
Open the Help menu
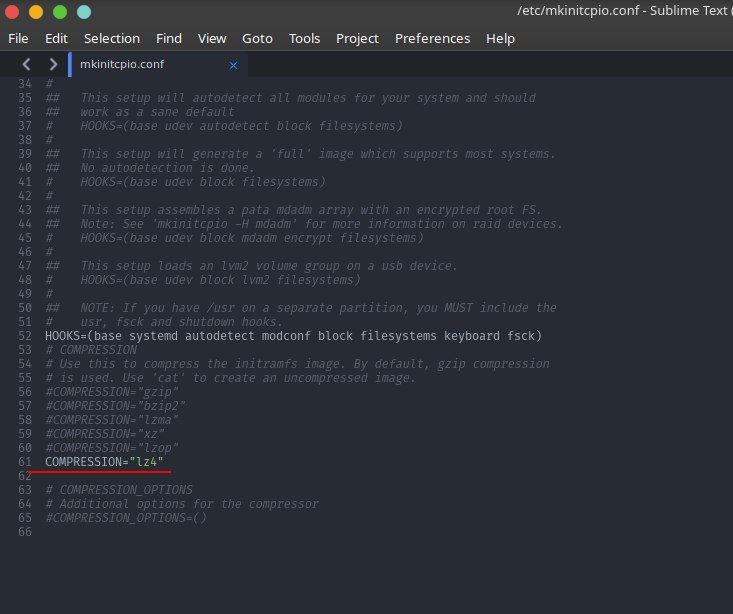[x=500, y=38]
